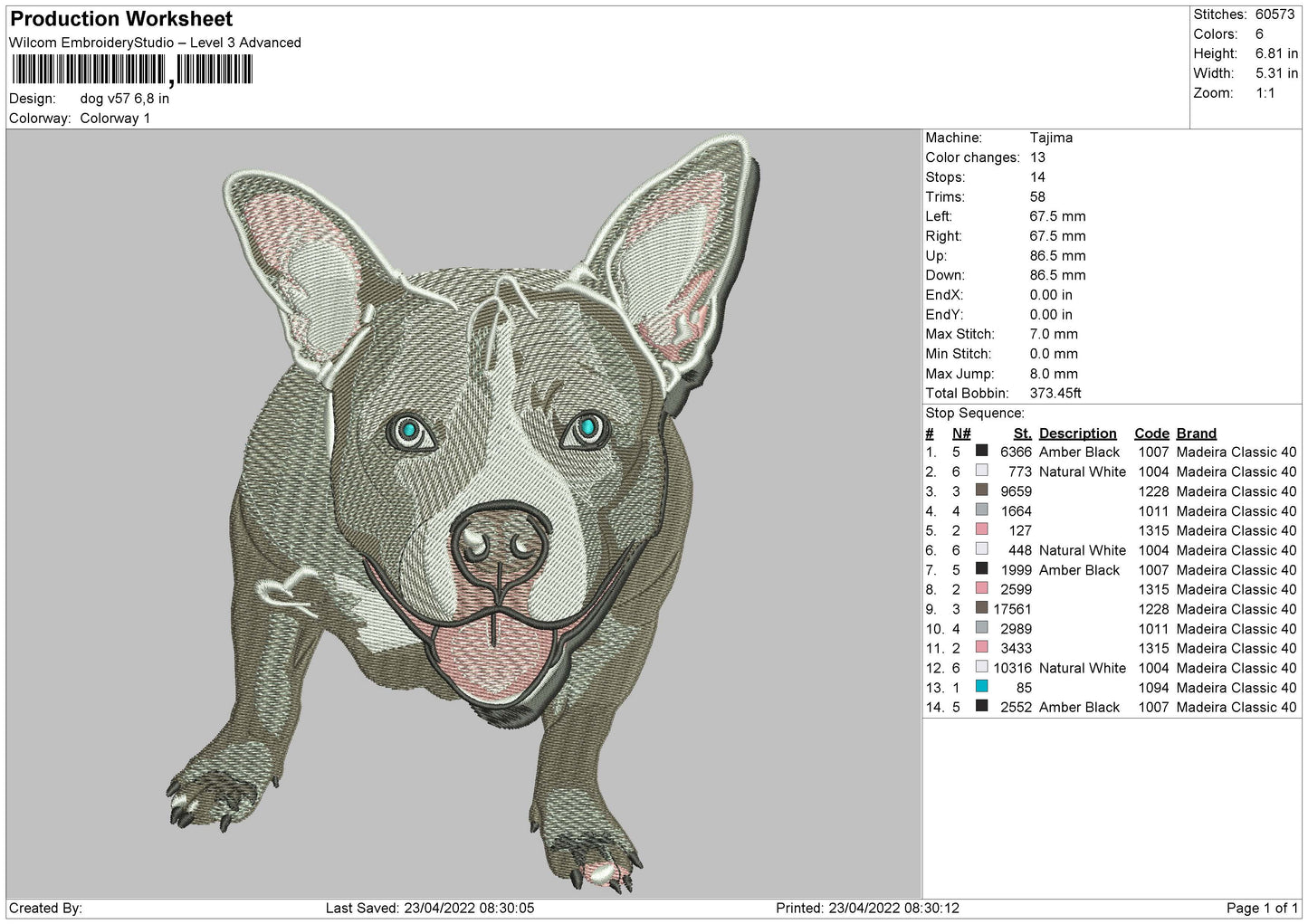Click the 'Stop Sequence:' heading
The width and height of the screenshot is (1308, 924).
(x=975, y=414)
